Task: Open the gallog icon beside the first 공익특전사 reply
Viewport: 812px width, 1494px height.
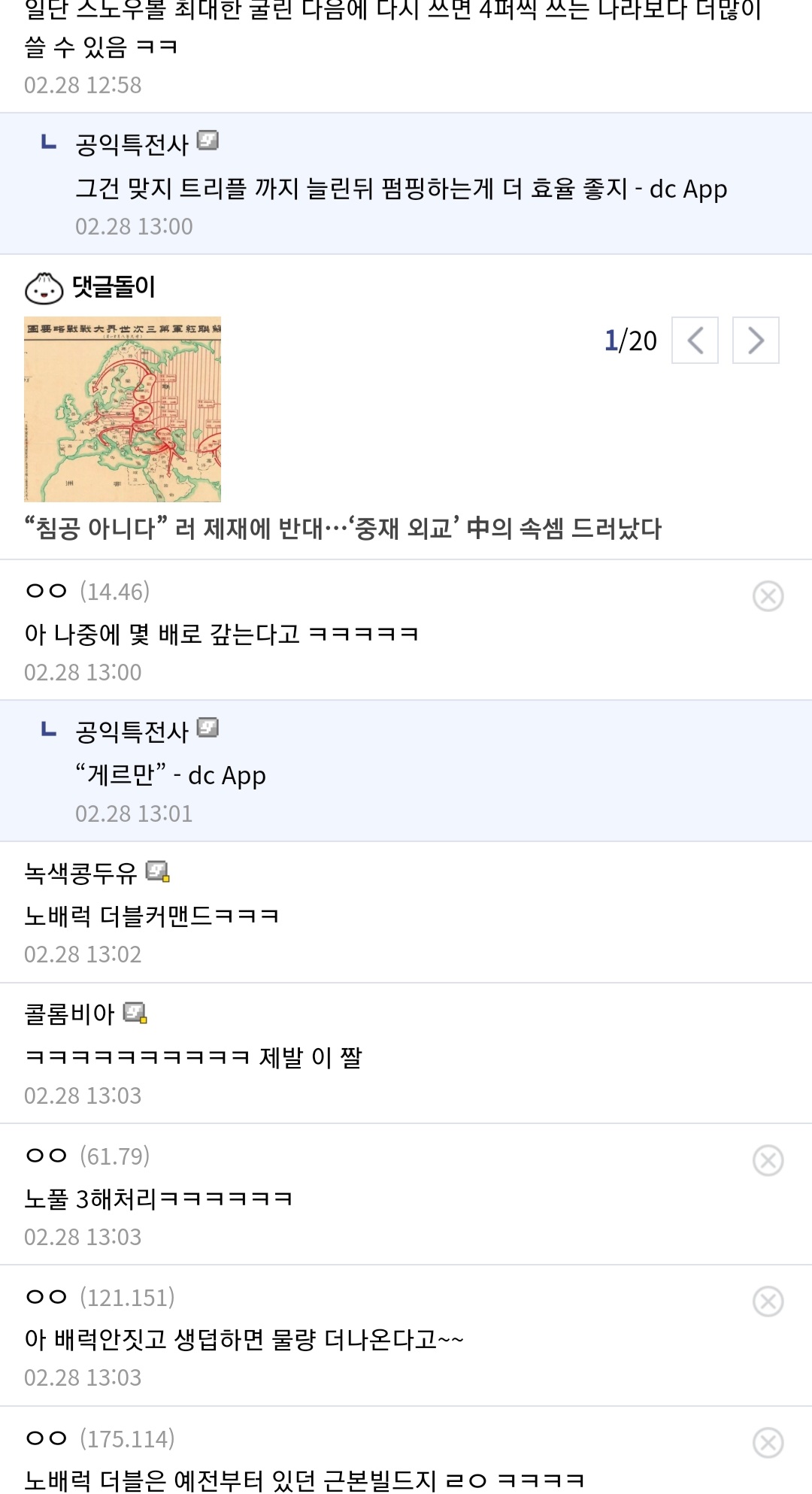Action: tap(208, 141)
